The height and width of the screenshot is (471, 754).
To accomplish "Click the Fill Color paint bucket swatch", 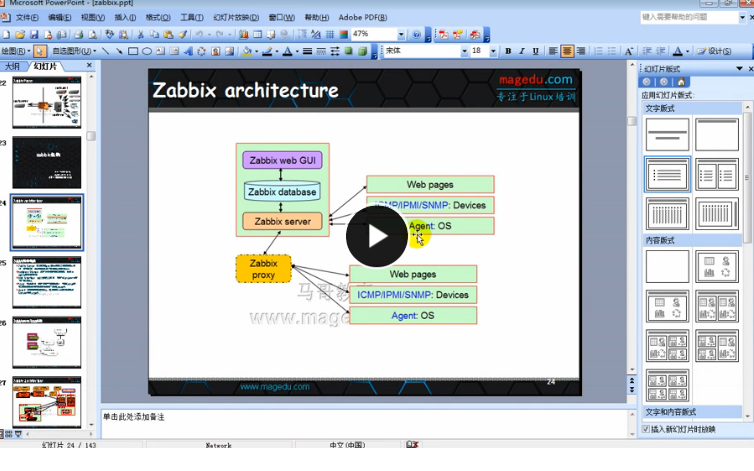I will pos(247,51).
